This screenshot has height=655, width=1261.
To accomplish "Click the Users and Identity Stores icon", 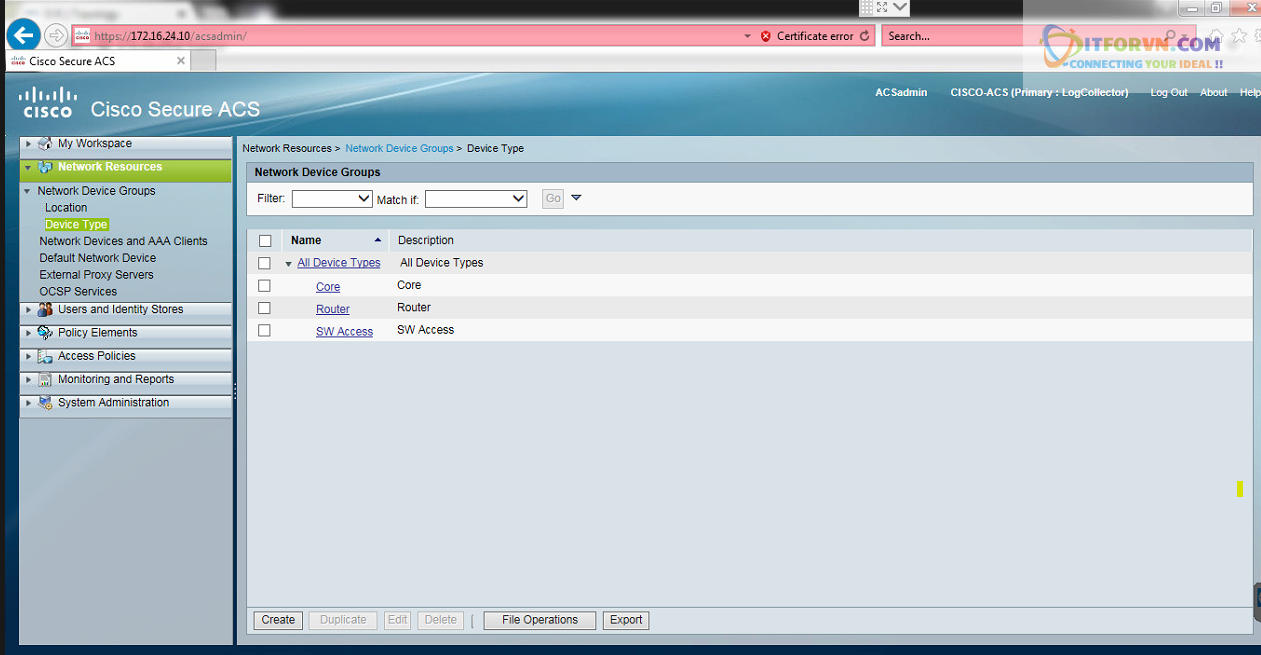I will [x=45, y=310].
